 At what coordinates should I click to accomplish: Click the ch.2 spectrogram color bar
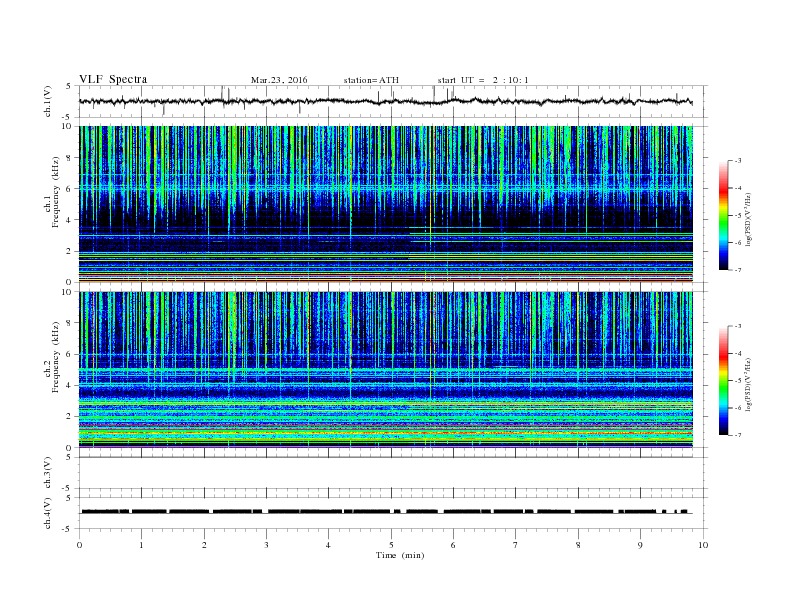723,380
